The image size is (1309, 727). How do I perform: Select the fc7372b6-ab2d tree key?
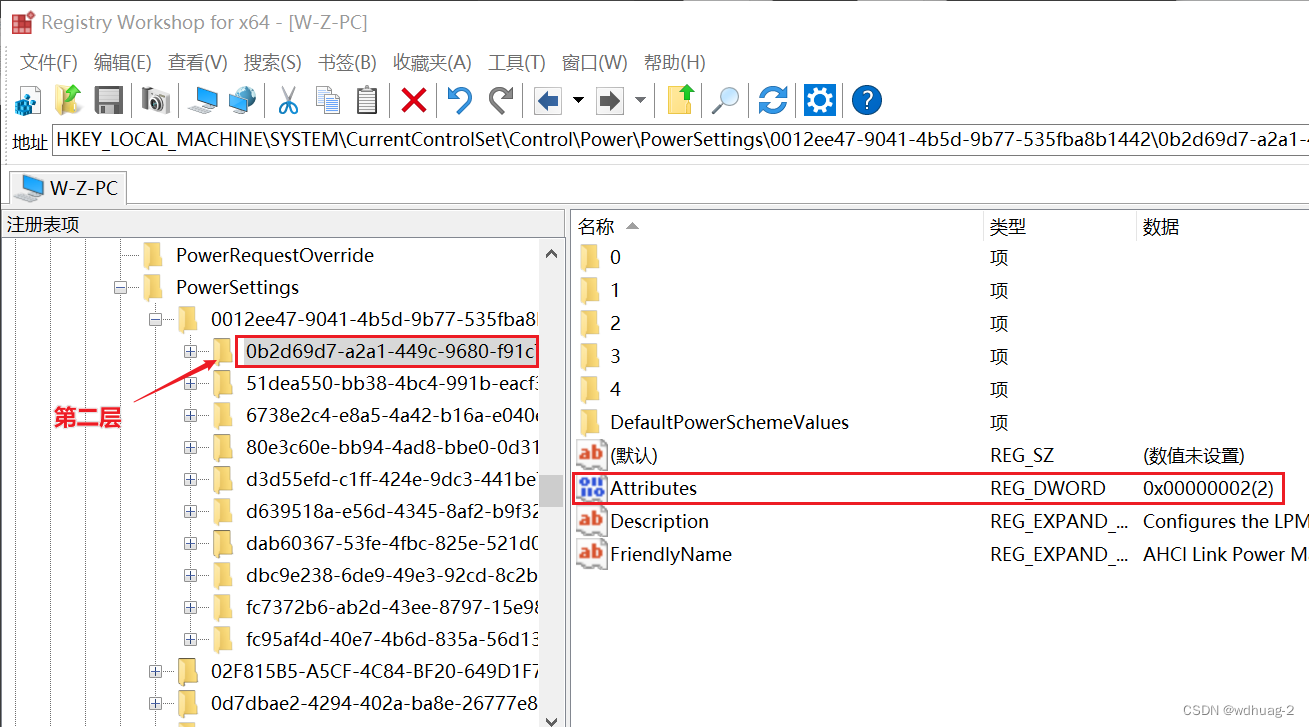(392, 607)
